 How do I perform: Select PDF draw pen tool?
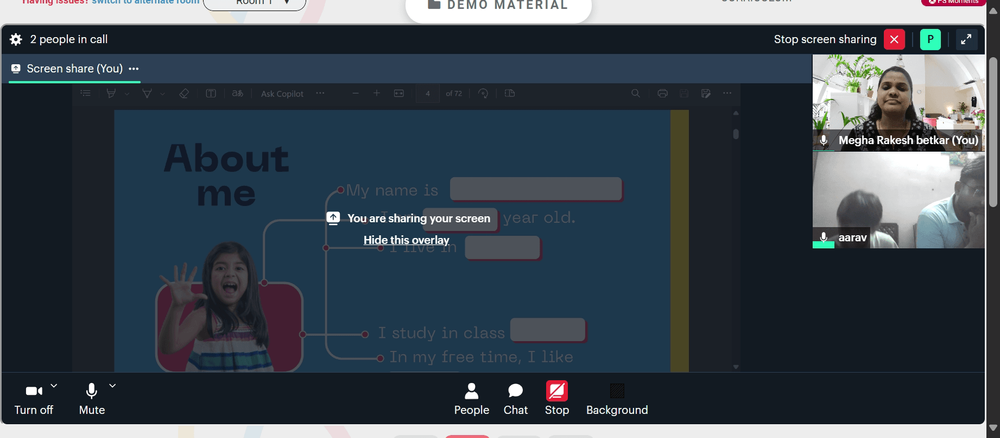point(147,94)
